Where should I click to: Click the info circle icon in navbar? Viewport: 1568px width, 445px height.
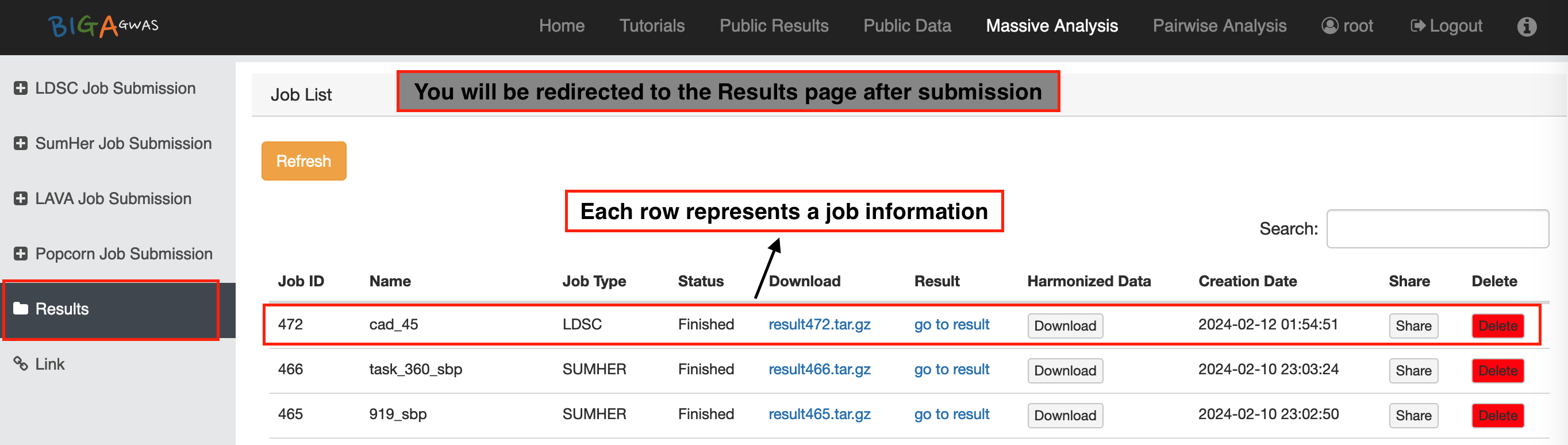(x=1526, y=26)
